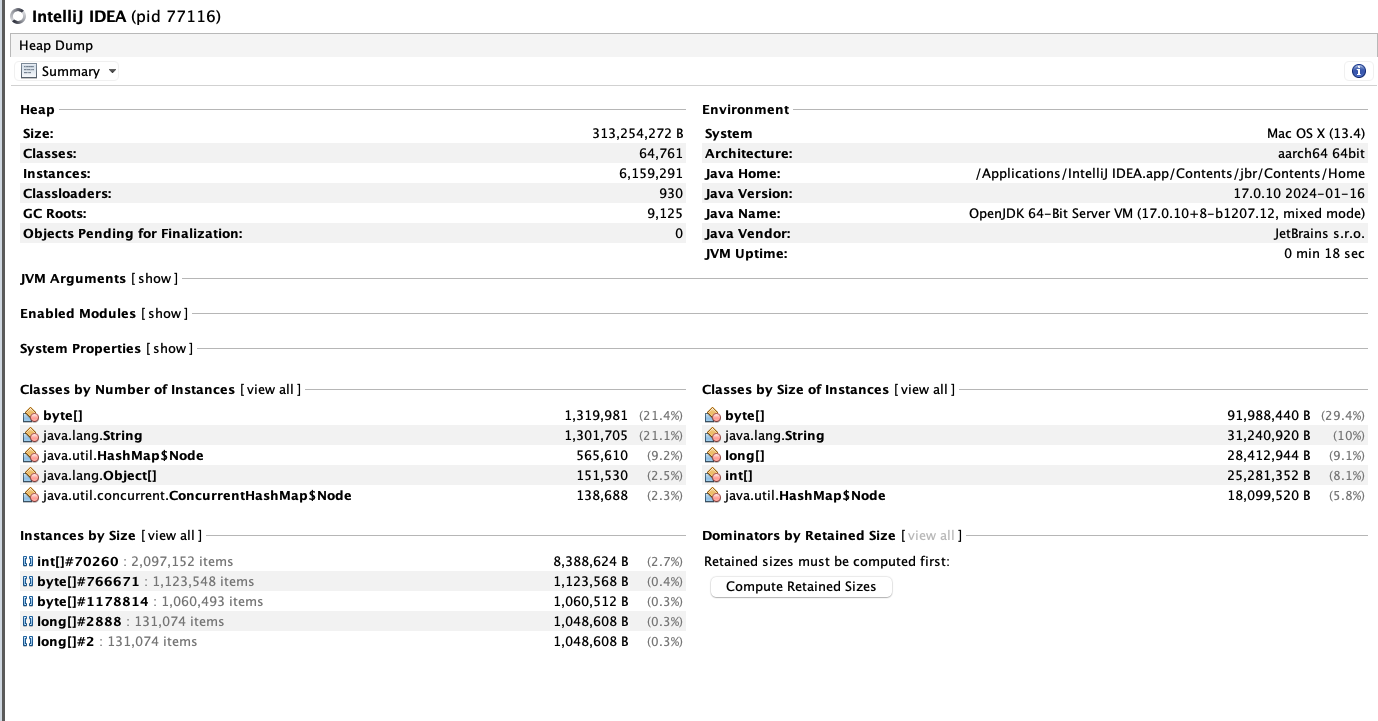The height and width of the screenshot is (721, 1378).
Task: View all Classes by Size of Instances
Action: coord(924,390)
